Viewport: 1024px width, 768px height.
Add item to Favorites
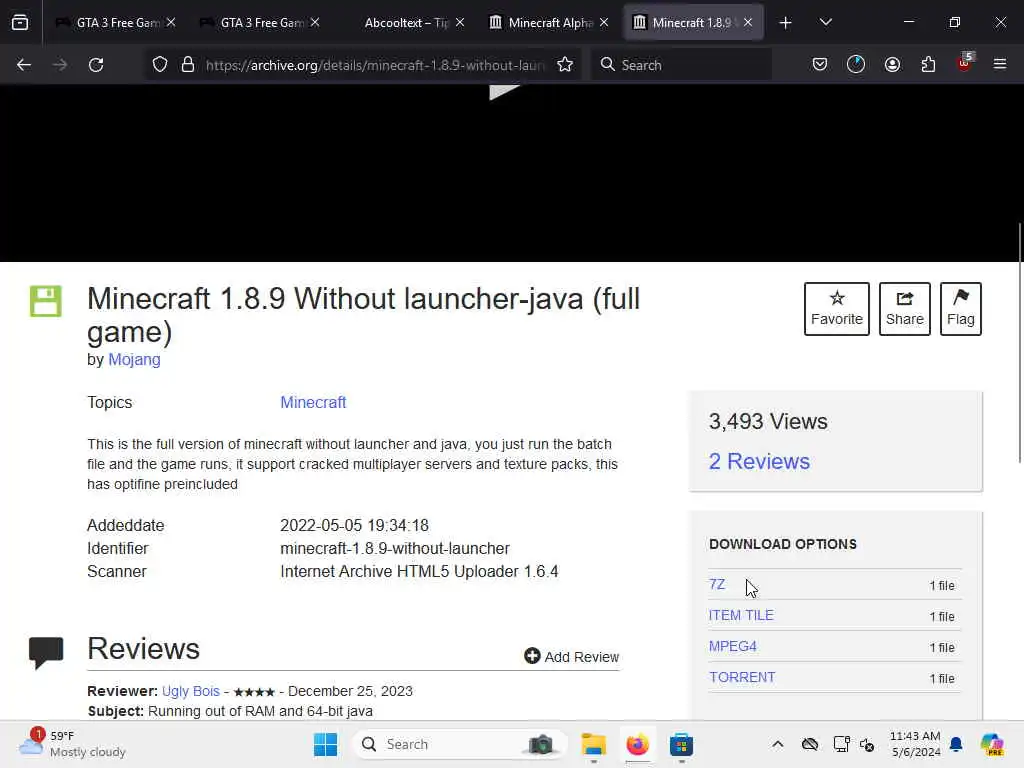[837, 309]
